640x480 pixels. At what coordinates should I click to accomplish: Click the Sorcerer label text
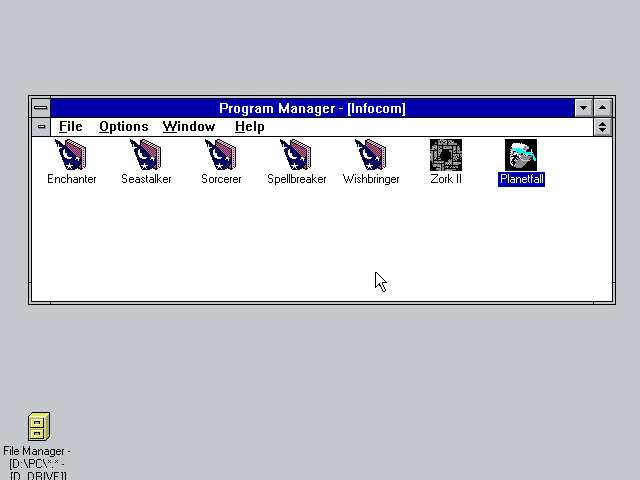[221, 179]
